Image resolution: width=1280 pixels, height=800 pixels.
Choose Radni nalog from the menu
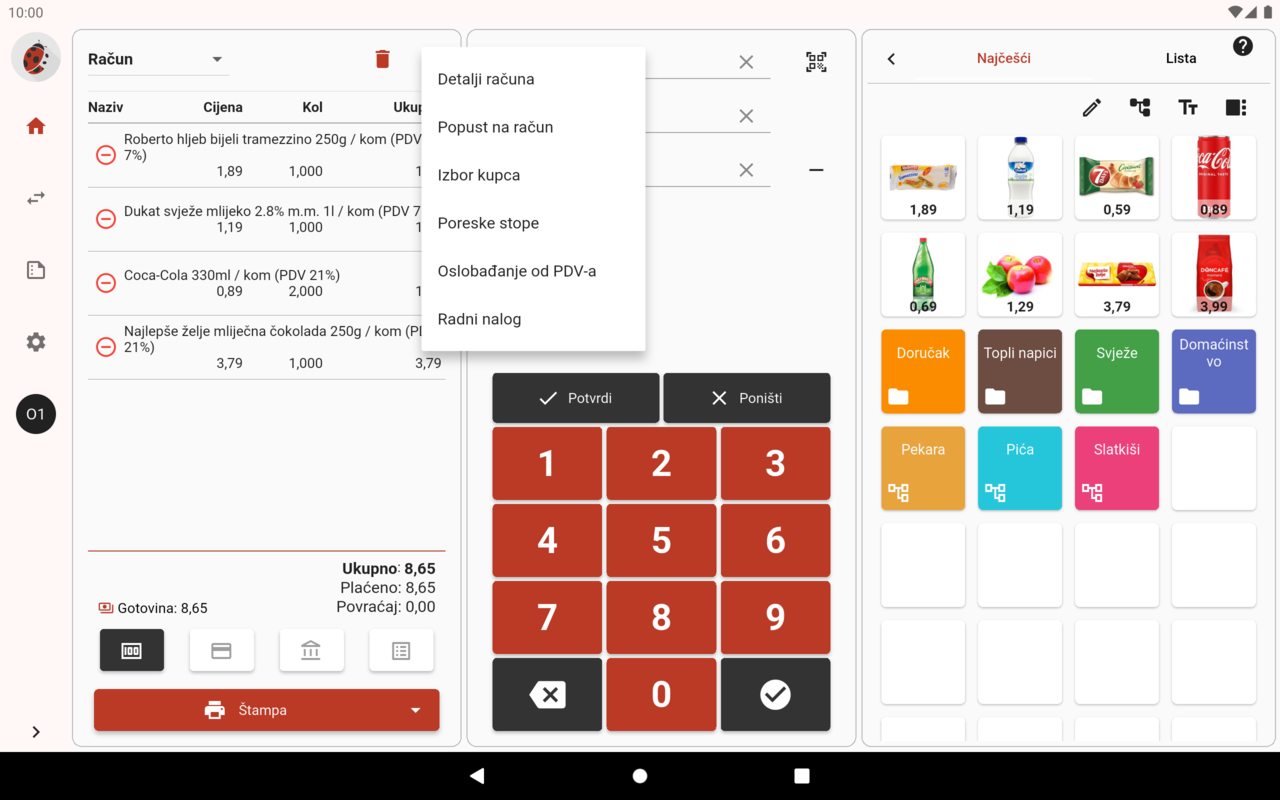point(534,319)
